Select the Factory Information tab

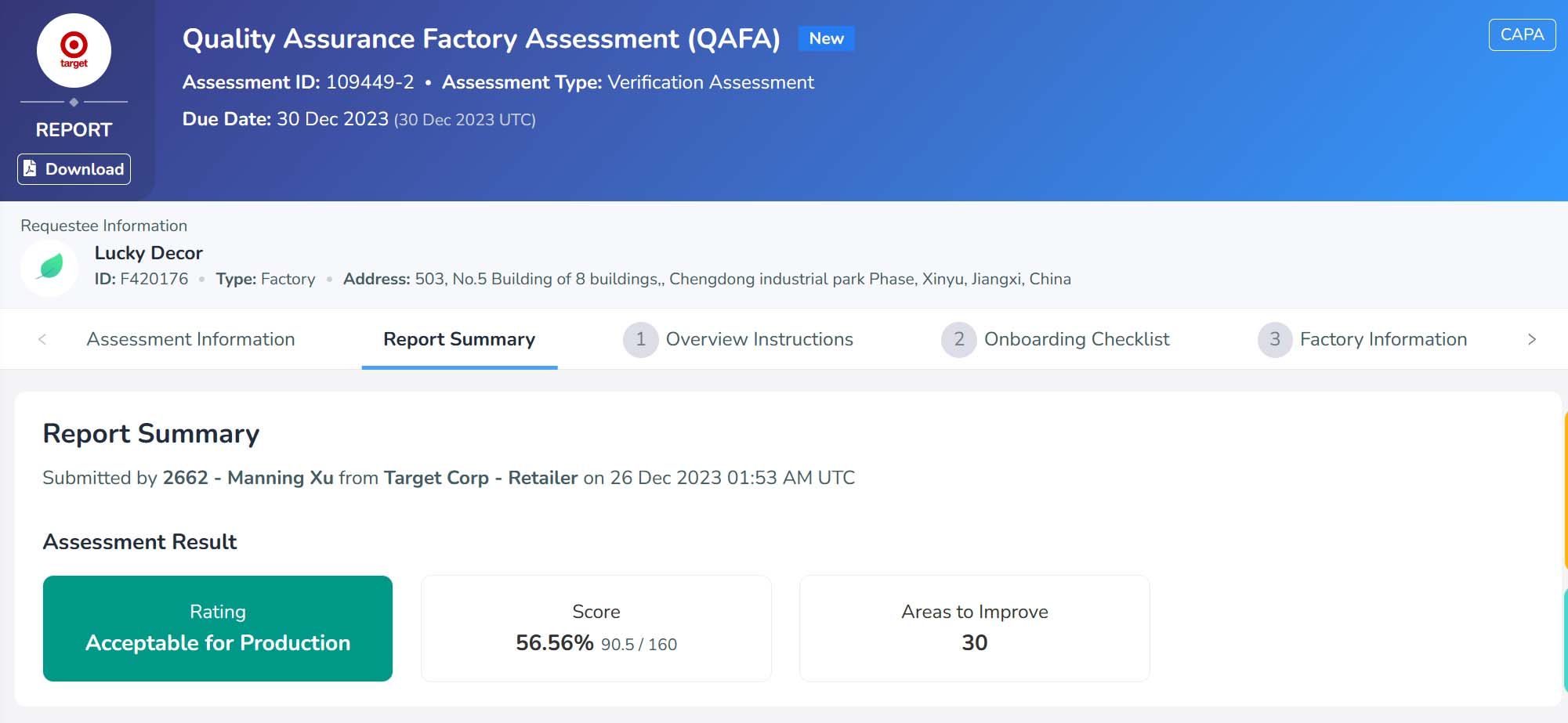(1383, 339)
